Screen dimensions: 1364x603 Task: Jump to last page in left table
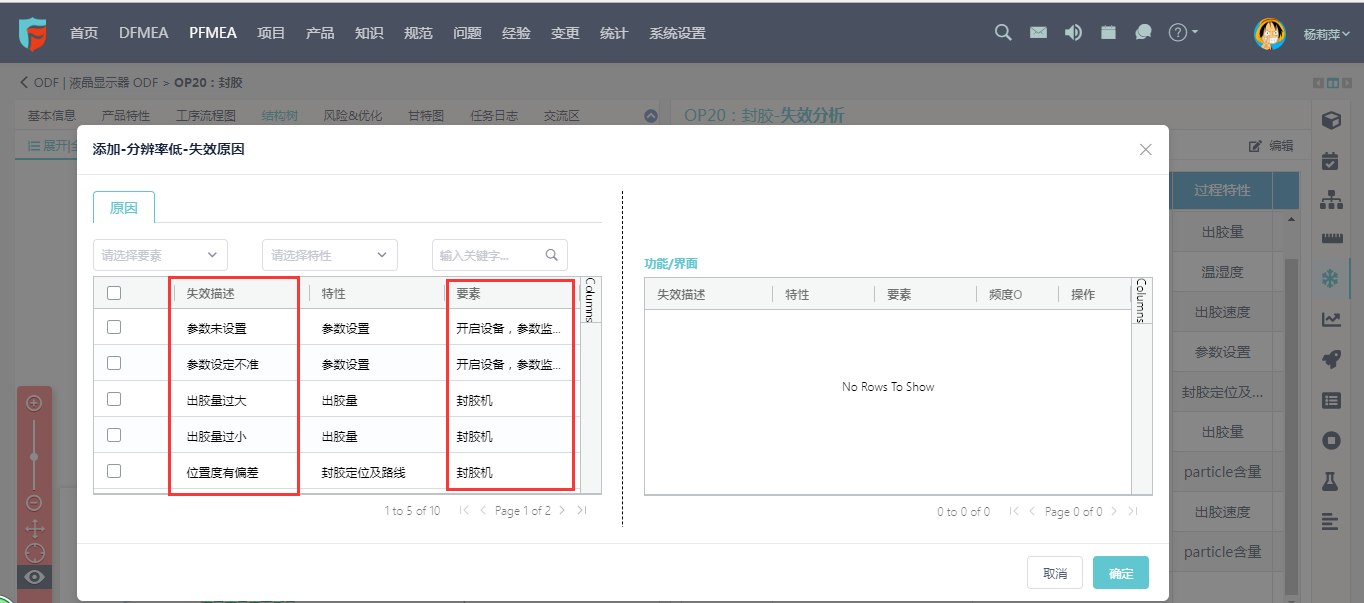click(582, 510)
